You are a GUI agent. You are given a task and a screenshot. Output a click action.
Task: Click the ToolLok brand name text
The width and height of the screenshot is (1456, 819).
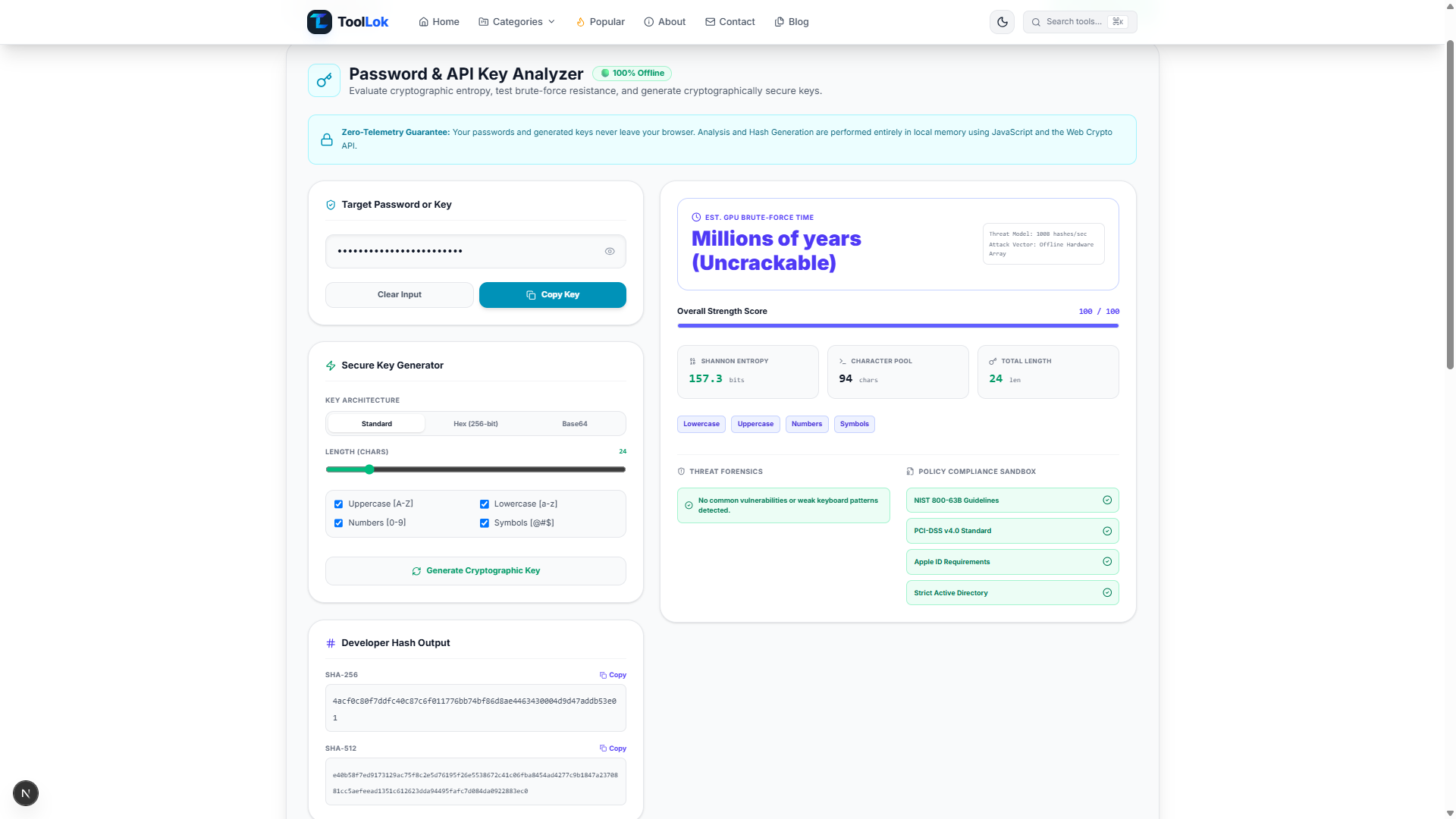(x=362, y=22)
